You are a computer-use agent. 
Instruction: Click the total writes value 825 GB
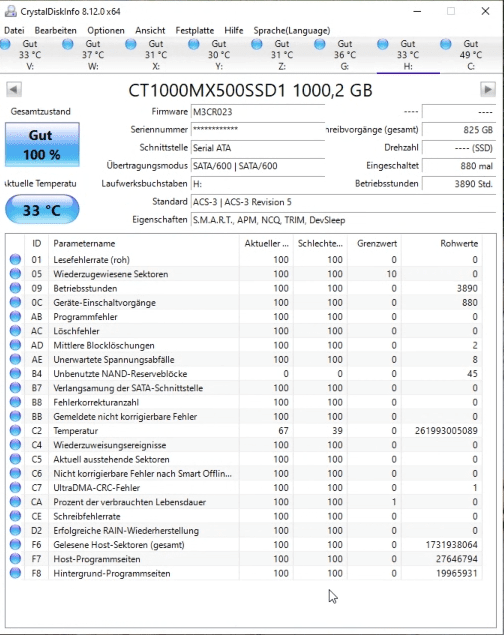[x=459, y=130]
